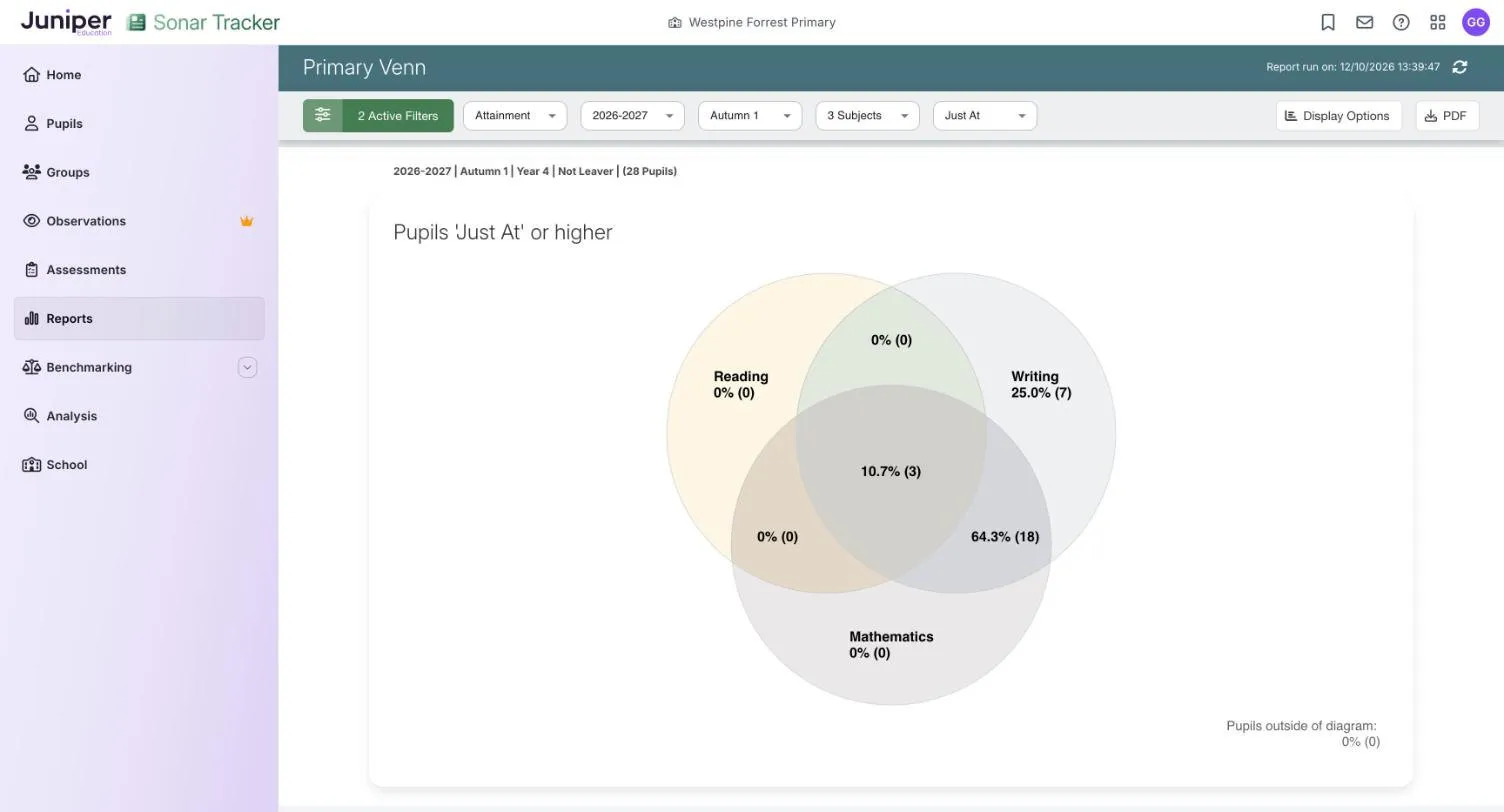The height and width of the screenshot is (812, 1504).
Task: Click the filter sliders icon button
Action: (x=322, y=116)
